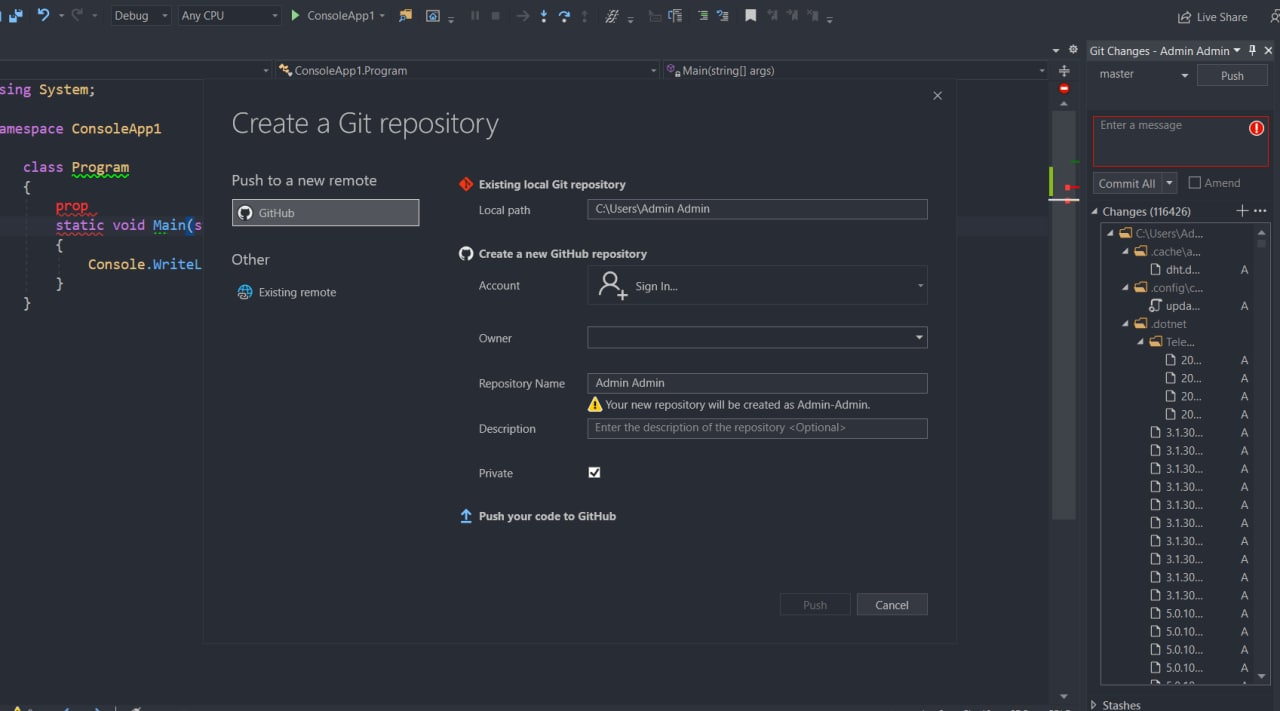
Task: Open the ConsoleApp1.Program type dropdown
Action: (x=467, y=71)
